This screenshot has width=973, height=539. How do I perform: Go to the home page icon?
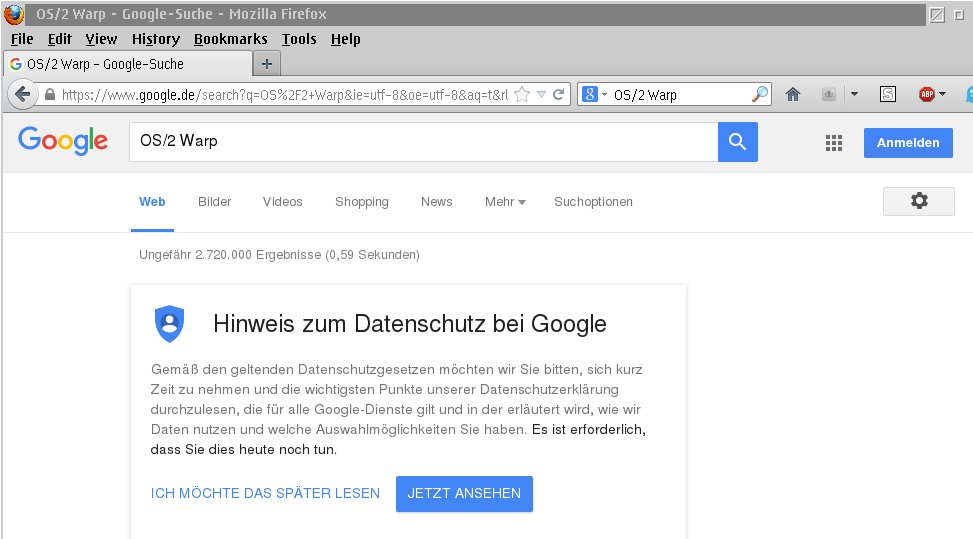(x=792, y=94)
